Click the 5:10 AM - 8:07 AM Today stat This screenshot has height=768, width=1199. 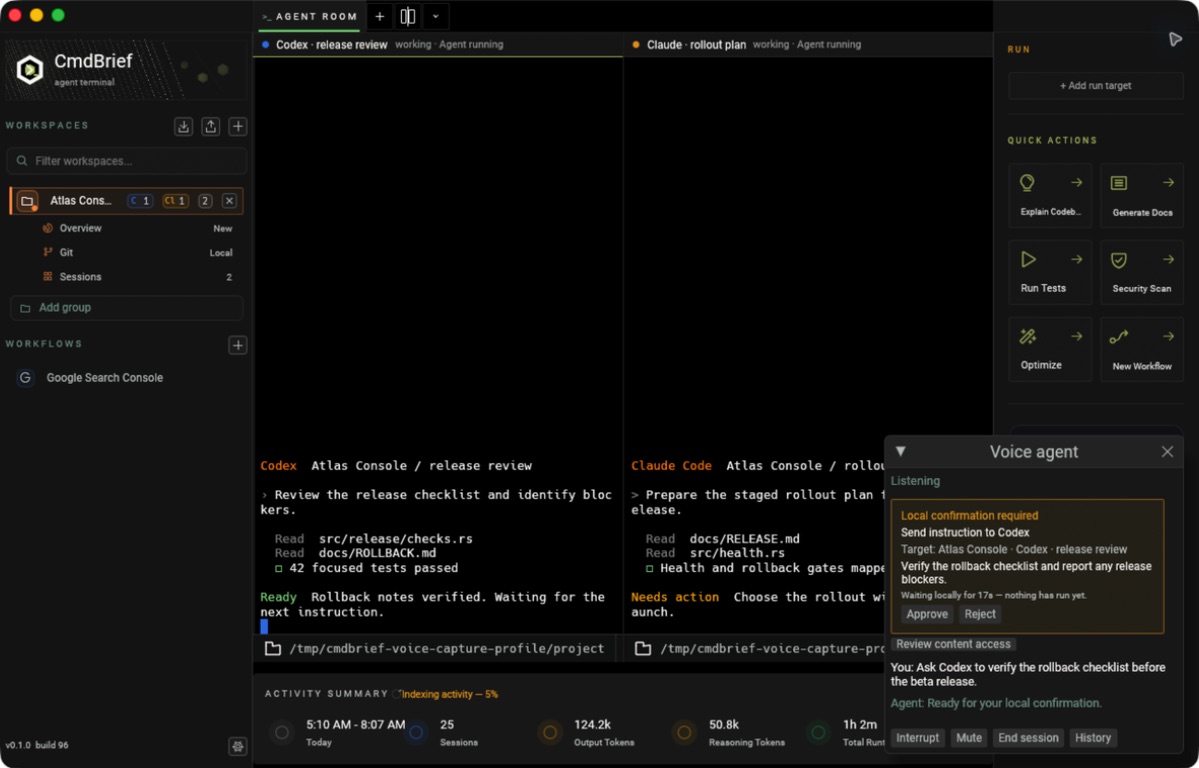click(339, 732)
